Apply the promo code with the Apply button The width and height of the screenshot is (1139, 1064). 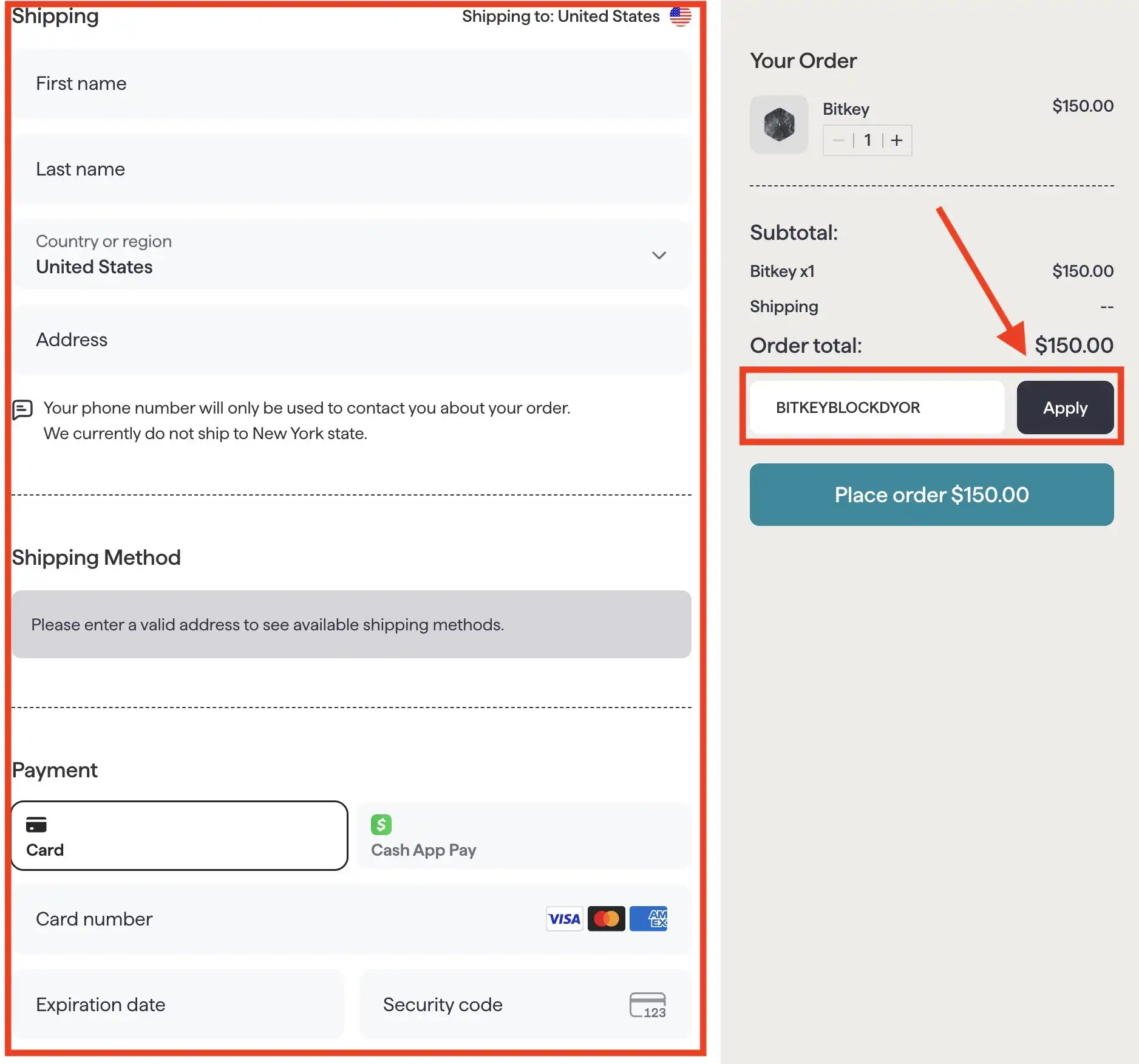tap(1065, 408)
